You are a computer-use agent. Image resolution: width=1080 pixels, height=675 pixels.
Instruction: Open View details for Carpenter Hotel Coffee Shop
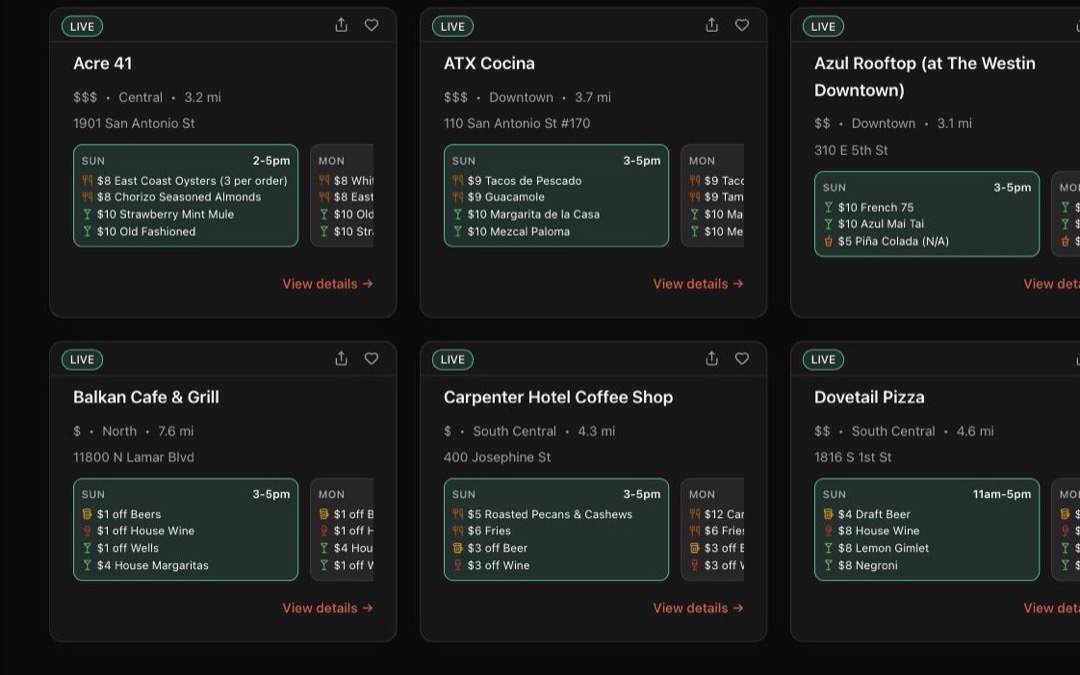click(698, 608)
